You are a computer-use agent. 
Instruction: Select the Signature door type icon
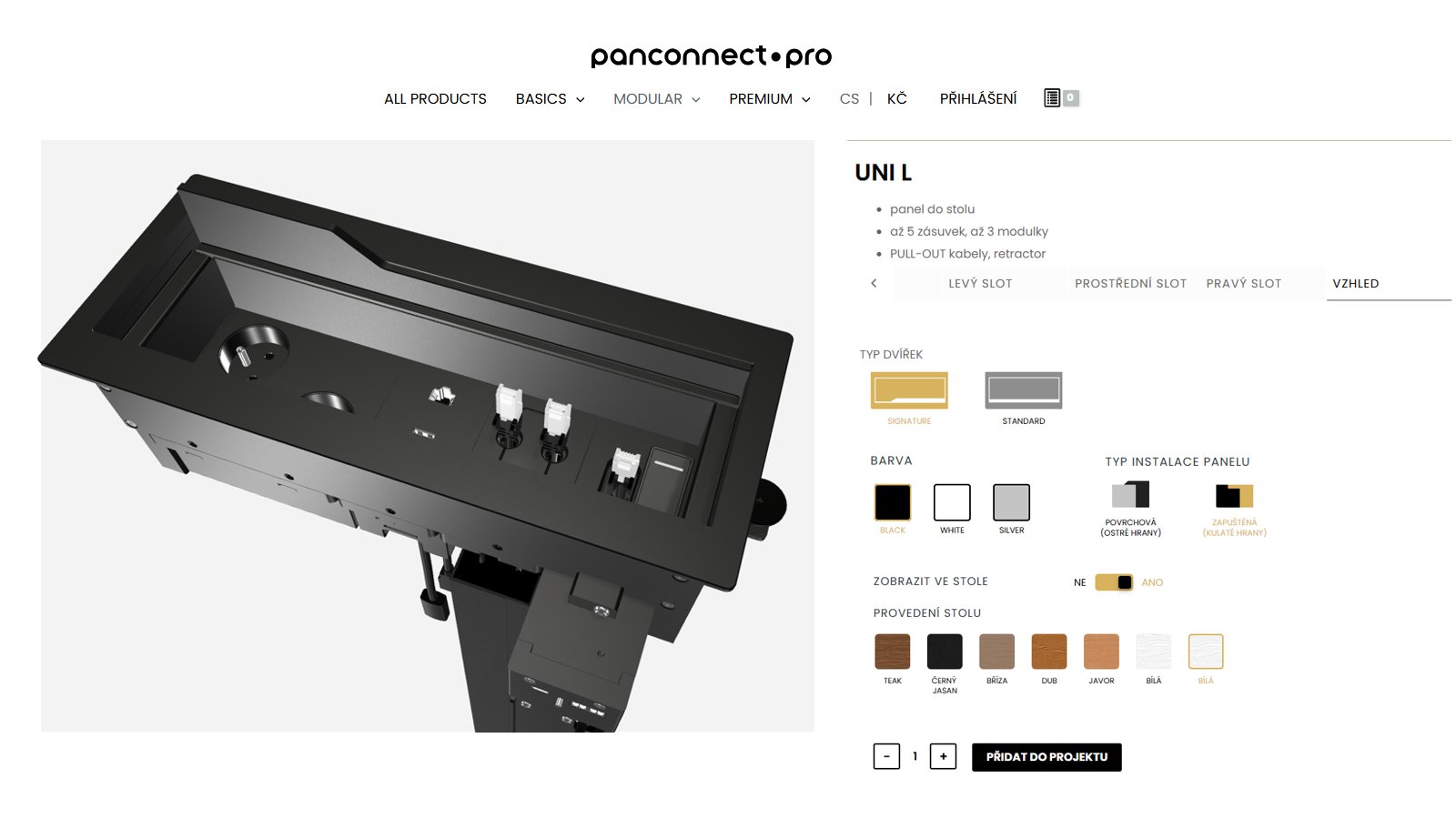909,390
